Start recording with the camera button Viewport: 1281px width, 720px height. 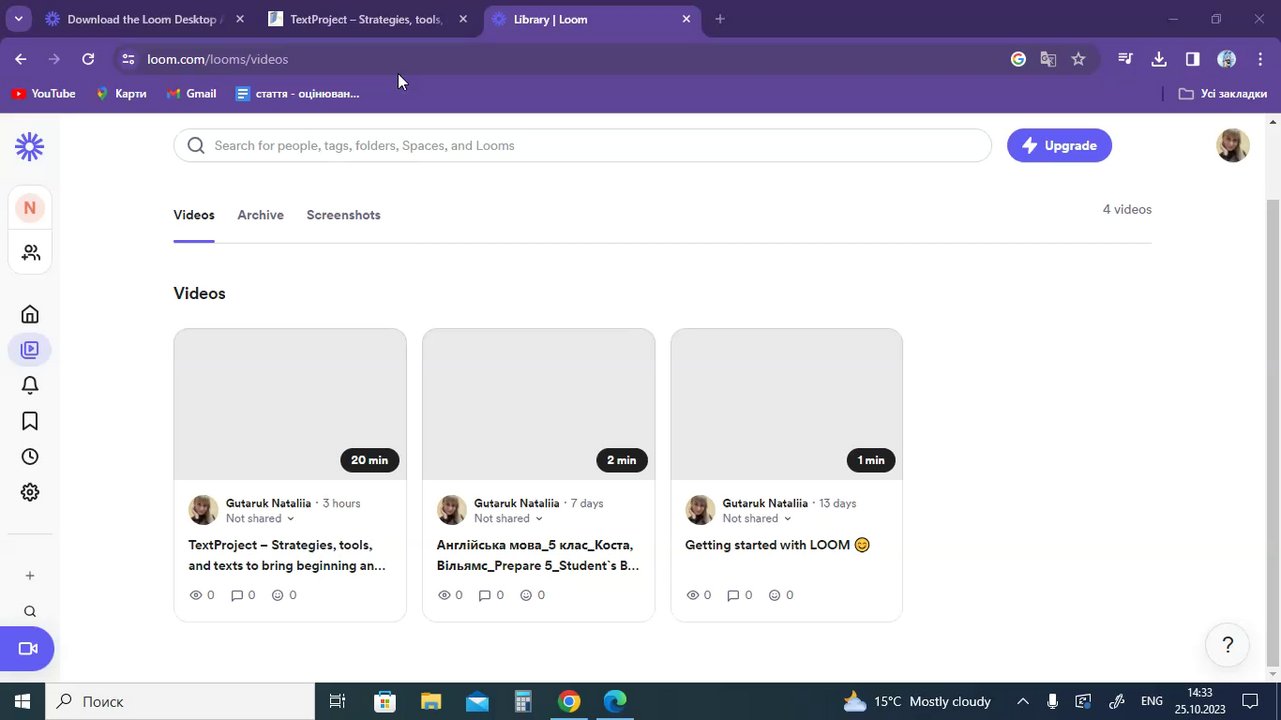click(27, 649)
